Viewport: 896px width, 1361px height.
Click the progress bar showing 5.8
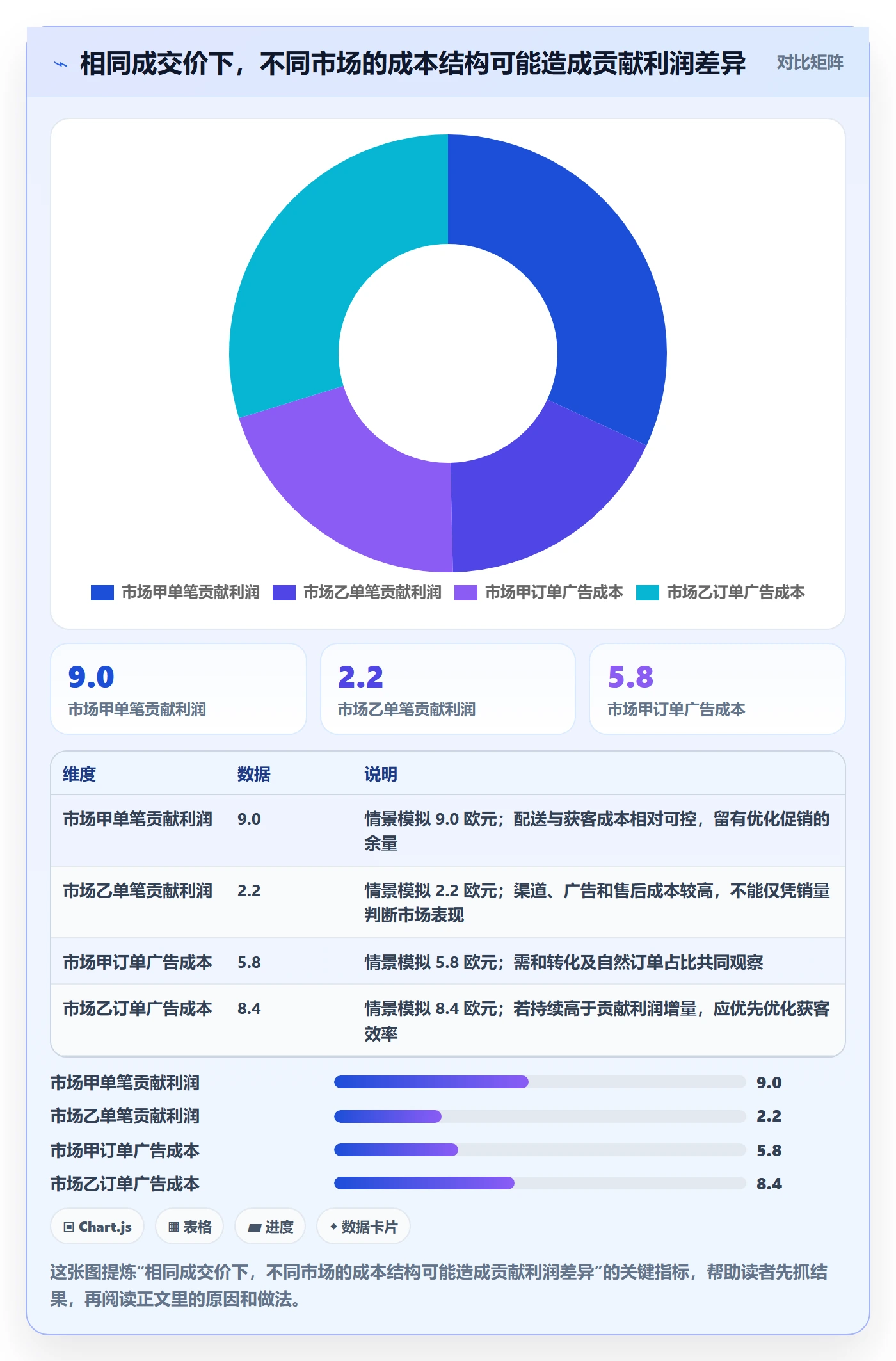[540, 1150]
